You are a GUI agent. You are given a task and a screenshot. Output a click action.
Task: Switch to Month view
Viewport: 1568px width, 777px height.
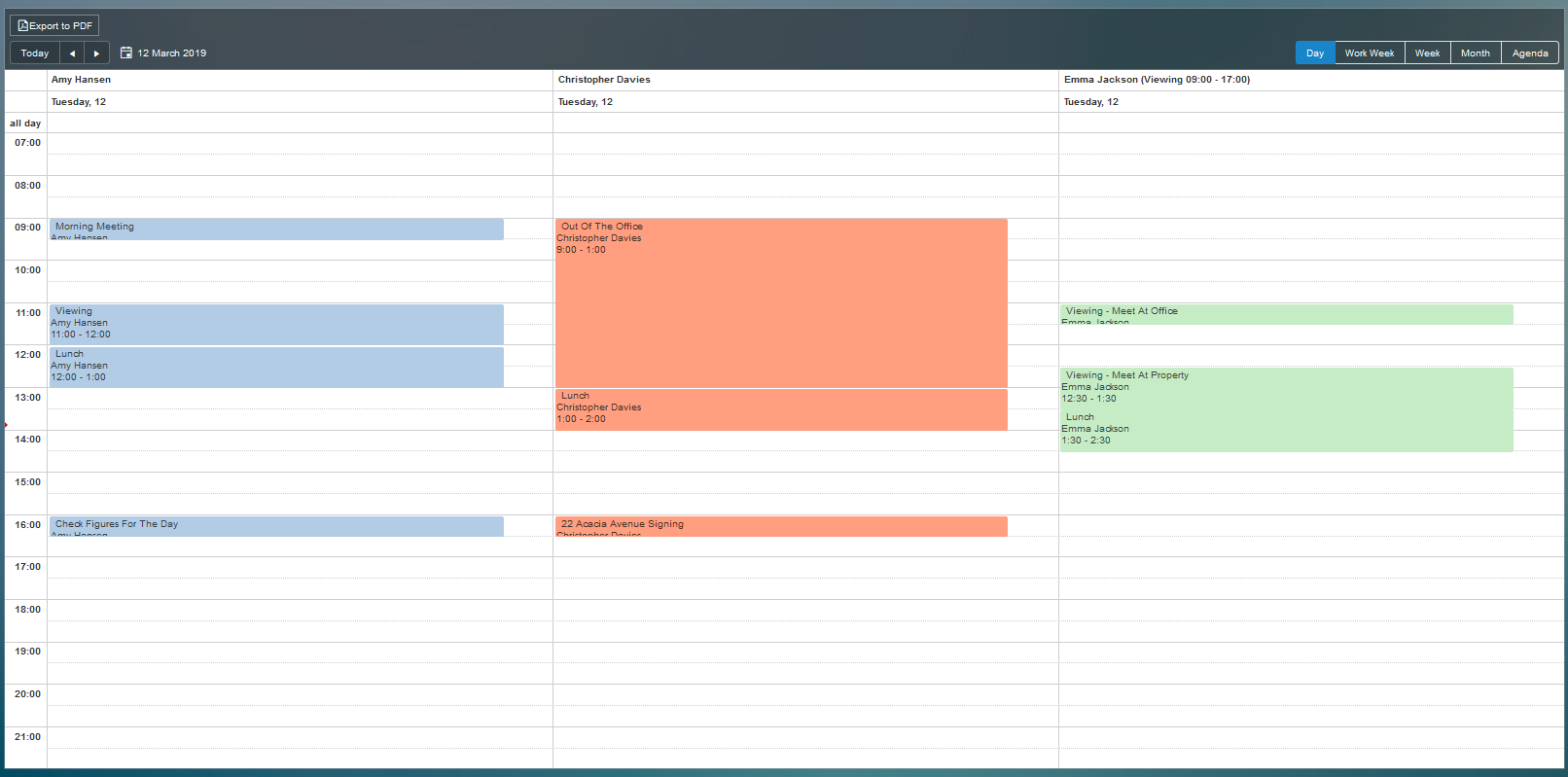click(1475, 53)
